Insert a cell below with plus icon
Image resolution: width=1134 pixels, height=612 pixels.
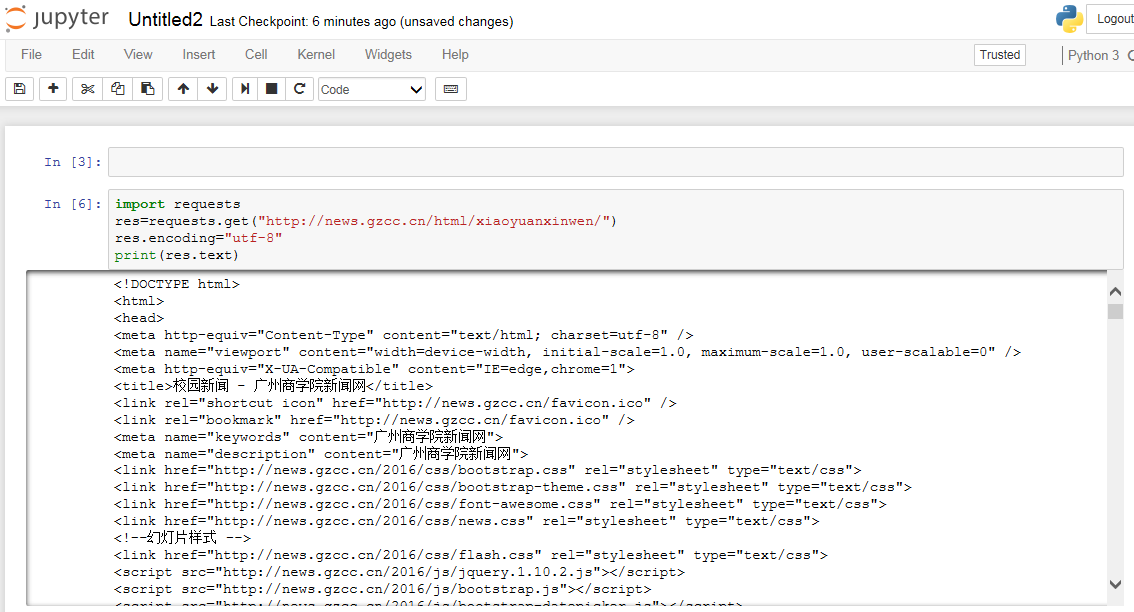click(x=53, y=89)
